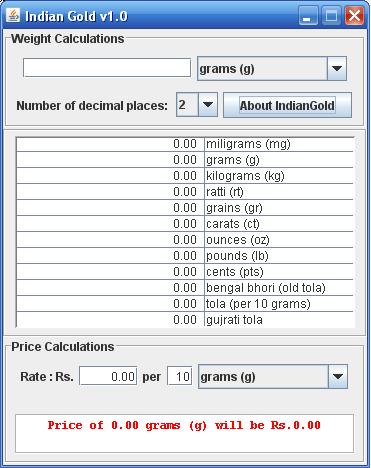Click the Rate Rs. amount field
Image resolution: width=371 pixels, height=468 pixels.
108,376
